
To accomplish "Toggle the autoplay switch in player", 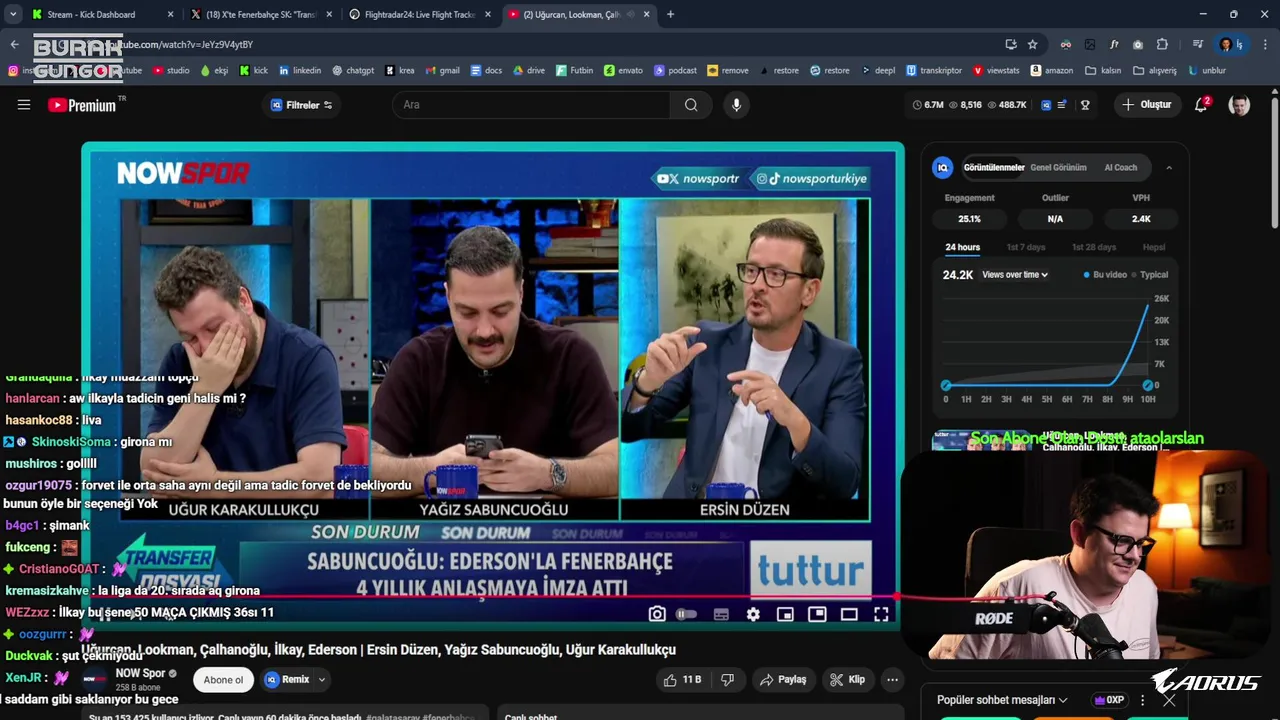I will [x=686, y=614].
